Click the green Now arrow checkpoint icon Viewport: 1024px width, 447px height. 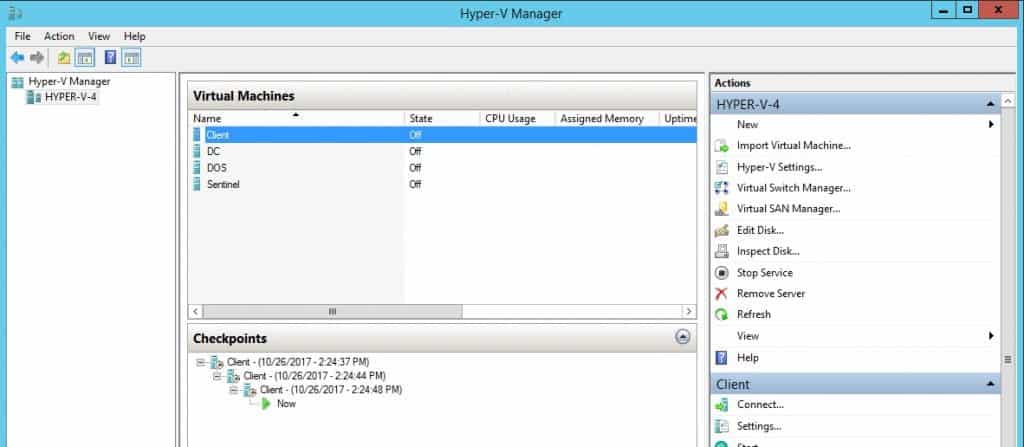tap(266, 404)
